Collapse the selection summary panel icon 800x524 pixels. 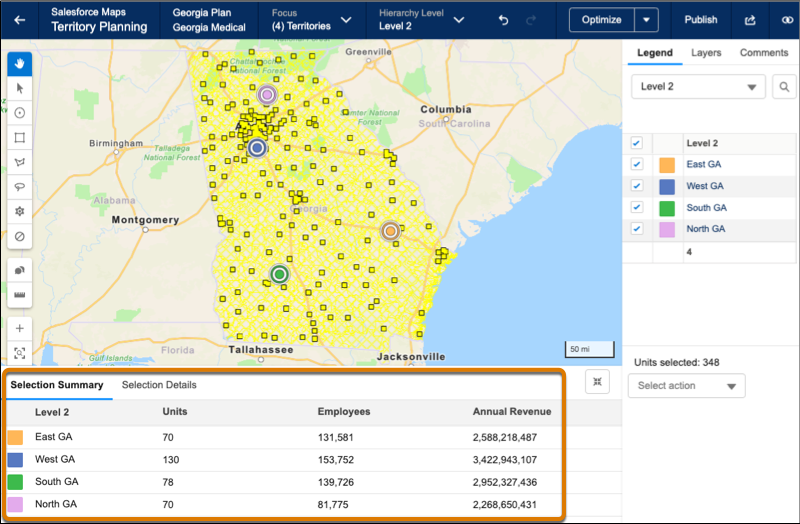click(597, 382)
